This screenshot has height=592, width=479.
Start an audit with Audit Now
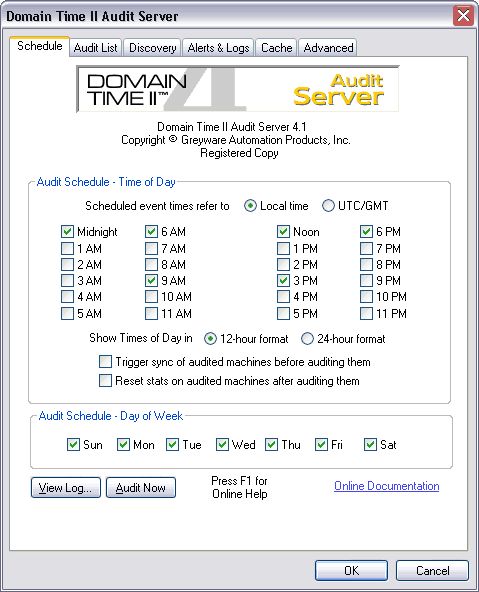click(141, 487)
